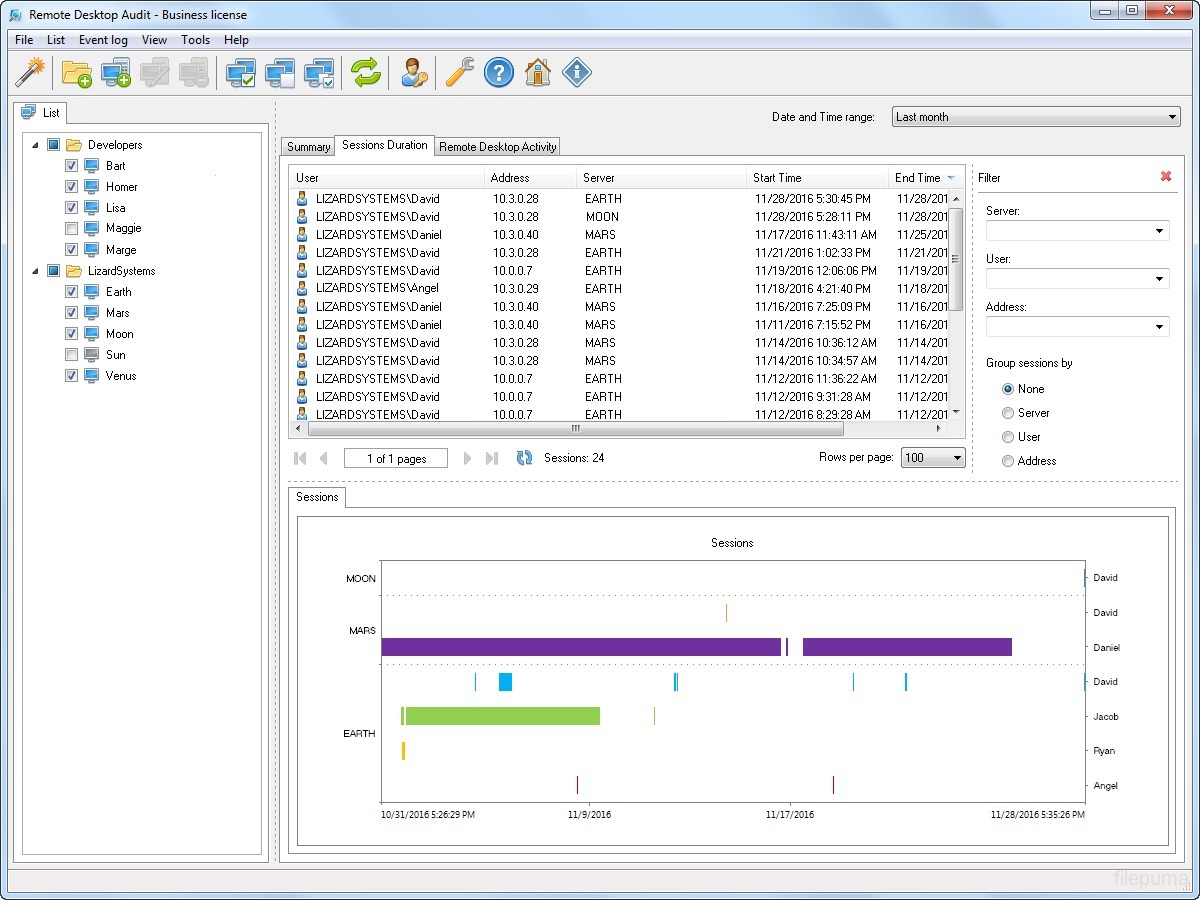The width and height of the screenshot is (1200, 900).
Task: Open settings with the wrench icon
Action: tap(459, 72)
